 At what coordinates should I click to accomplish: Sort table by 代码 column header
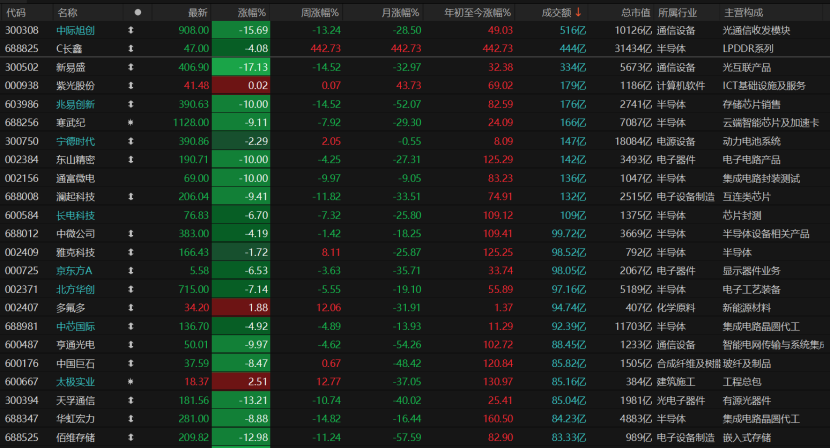15,12
